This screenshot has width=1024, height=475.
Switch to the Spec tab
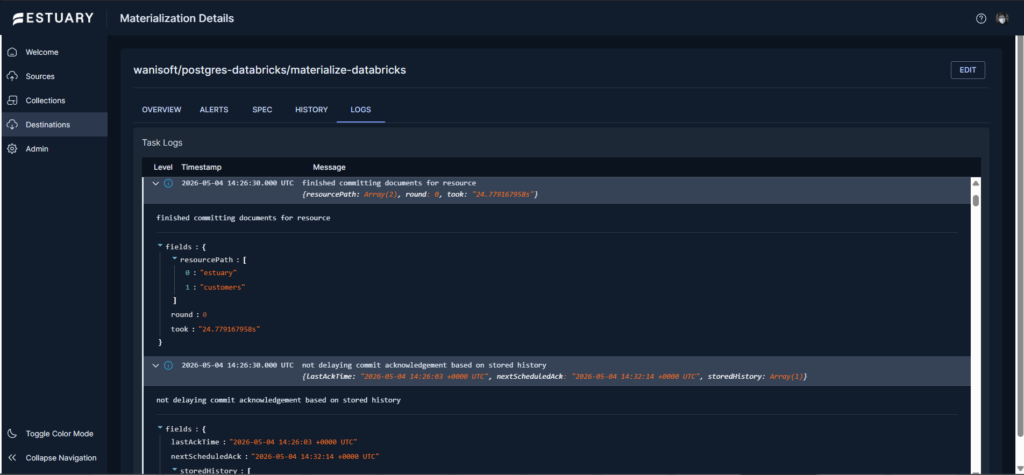pyautogui.click(x=262, y=110)
